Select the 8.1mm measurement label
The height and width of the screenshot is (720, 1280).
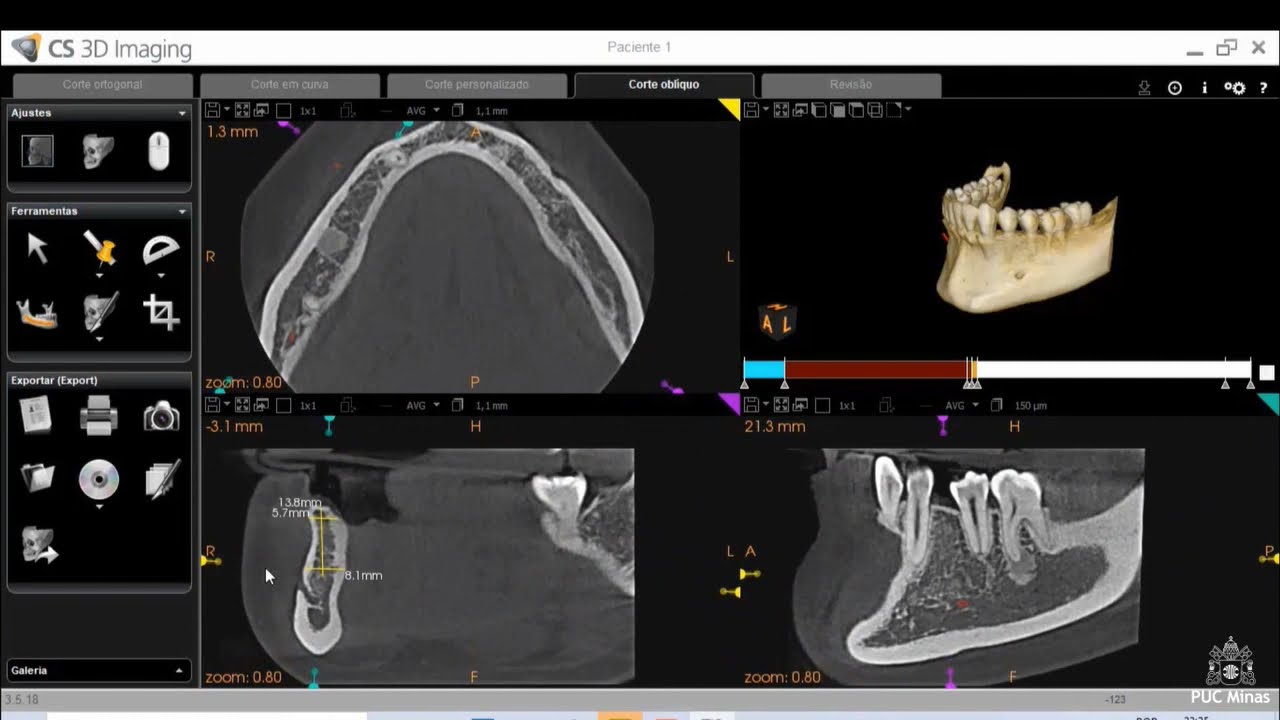pyautogui.click(x=363, y=576)
